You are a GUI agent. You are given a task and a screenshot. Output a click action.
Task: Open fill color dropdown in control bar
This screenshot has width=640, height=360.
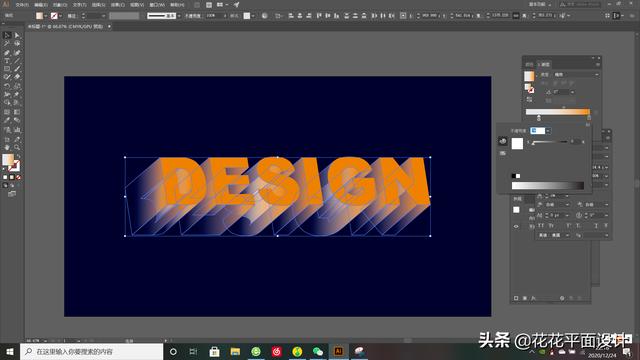(45, 16)
